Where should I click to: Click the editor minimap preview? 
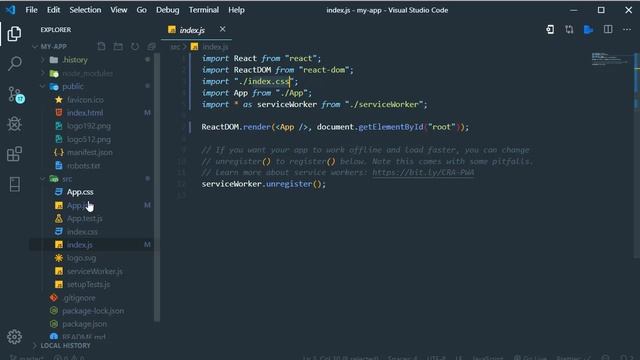click(x=610, y=59)
